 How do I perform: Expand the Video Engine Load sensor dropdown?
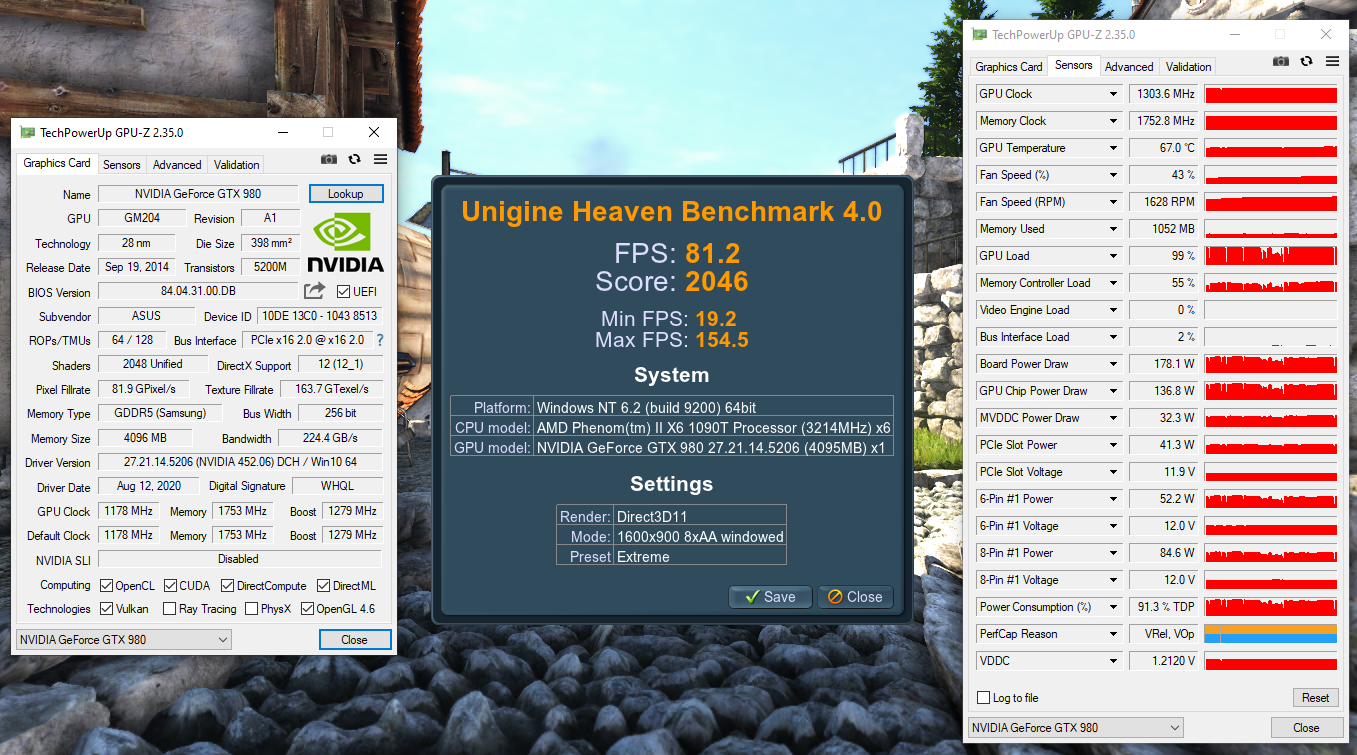(1113, 310)
